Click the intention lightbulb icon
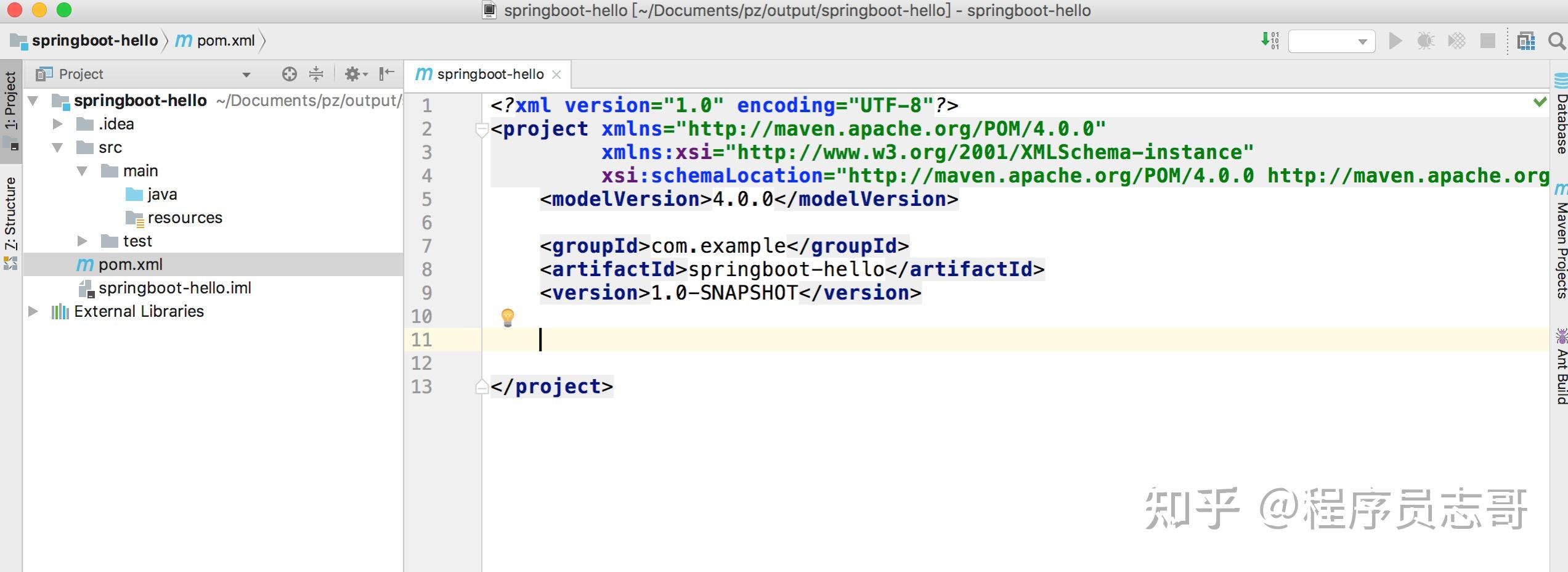Viewport: 1568px width, 572px height. (x=508, y=318)
